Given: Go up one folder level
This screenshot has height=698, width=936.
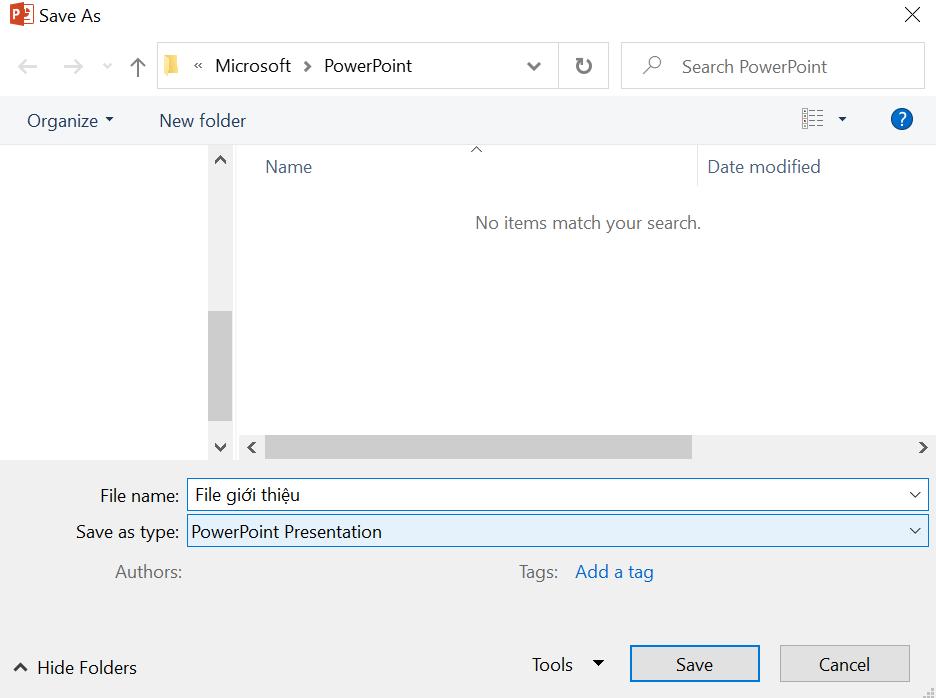Looking at the screenshot, I should coord(137,66).
